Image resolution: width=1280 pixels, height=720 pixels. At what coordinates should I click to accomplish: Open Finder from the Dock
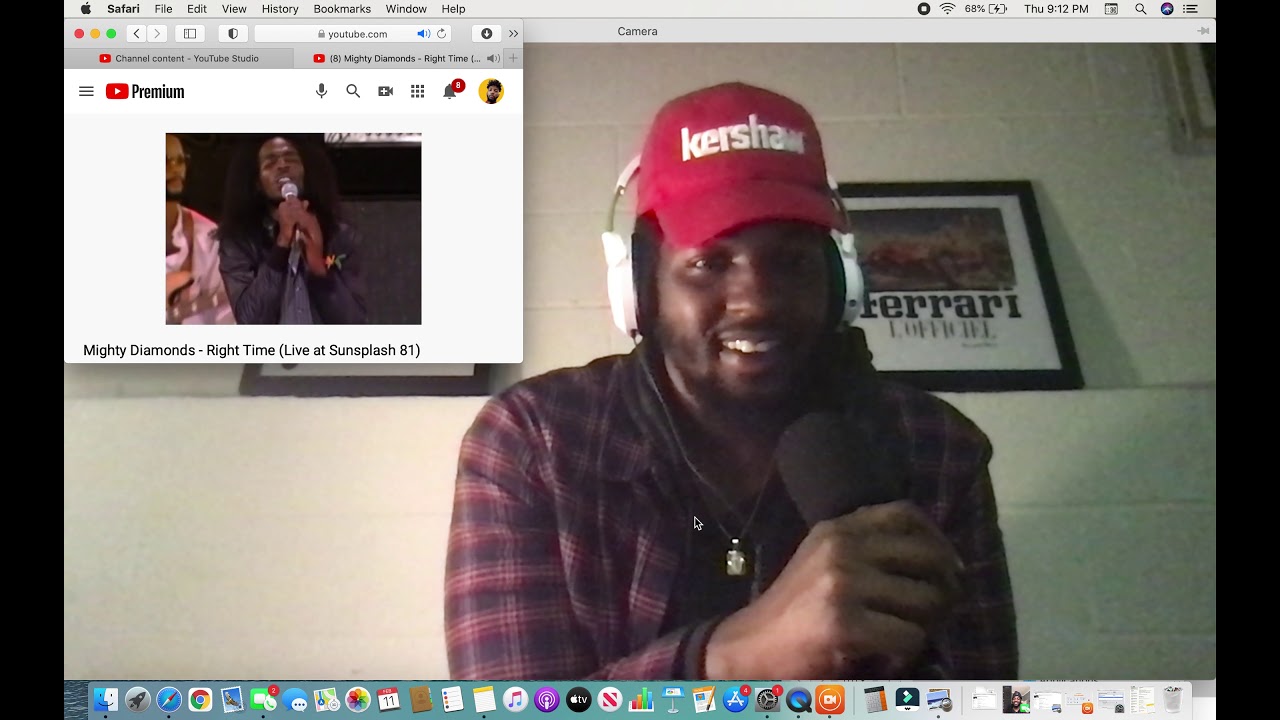click(x=106, y=700)
